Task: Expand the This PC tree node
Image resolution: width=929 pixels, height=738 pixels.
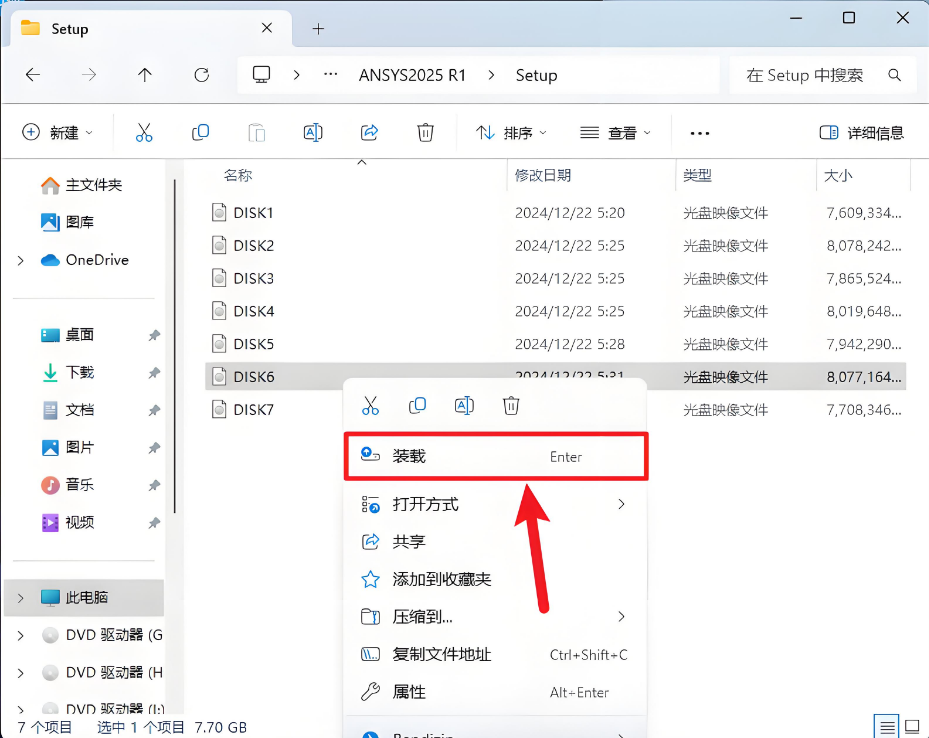Action: pos(21,598)
